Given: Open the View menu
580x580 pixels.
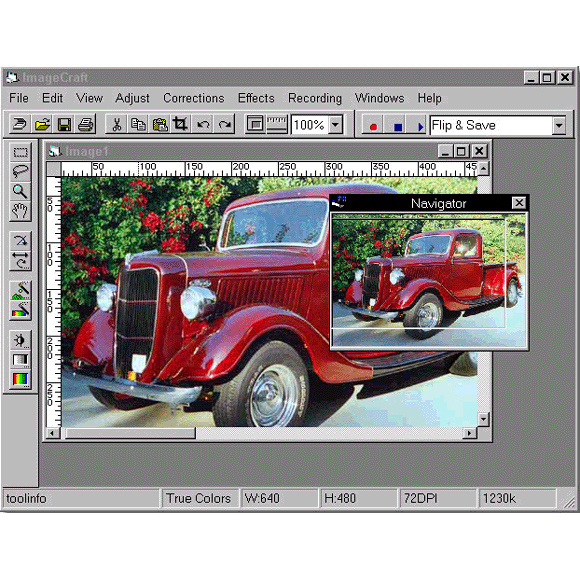Looking at the screenshot, I should tap(89, 98).
